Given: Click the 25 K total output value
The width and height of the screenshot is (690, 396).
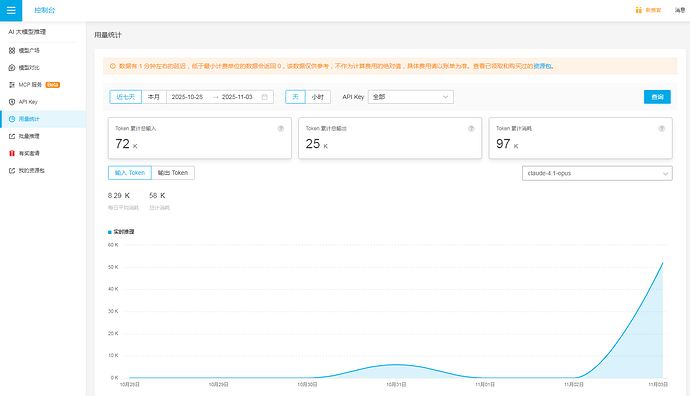Looking at the screenshot, I should [x=317, y=144].
